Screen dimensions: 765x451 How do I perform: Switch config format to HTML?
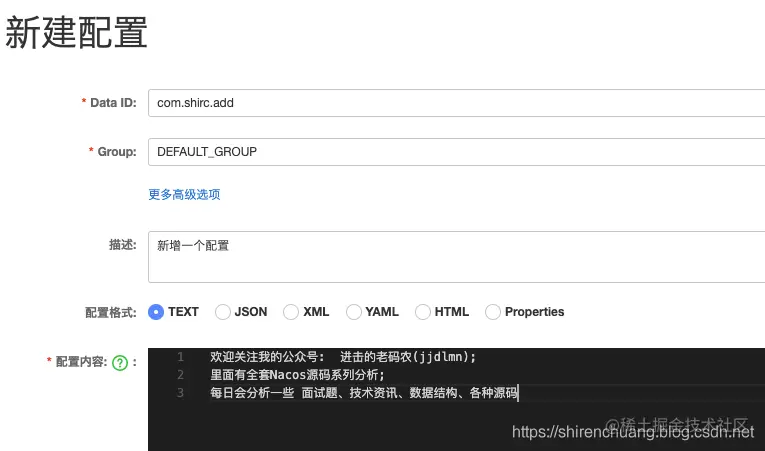423,312
